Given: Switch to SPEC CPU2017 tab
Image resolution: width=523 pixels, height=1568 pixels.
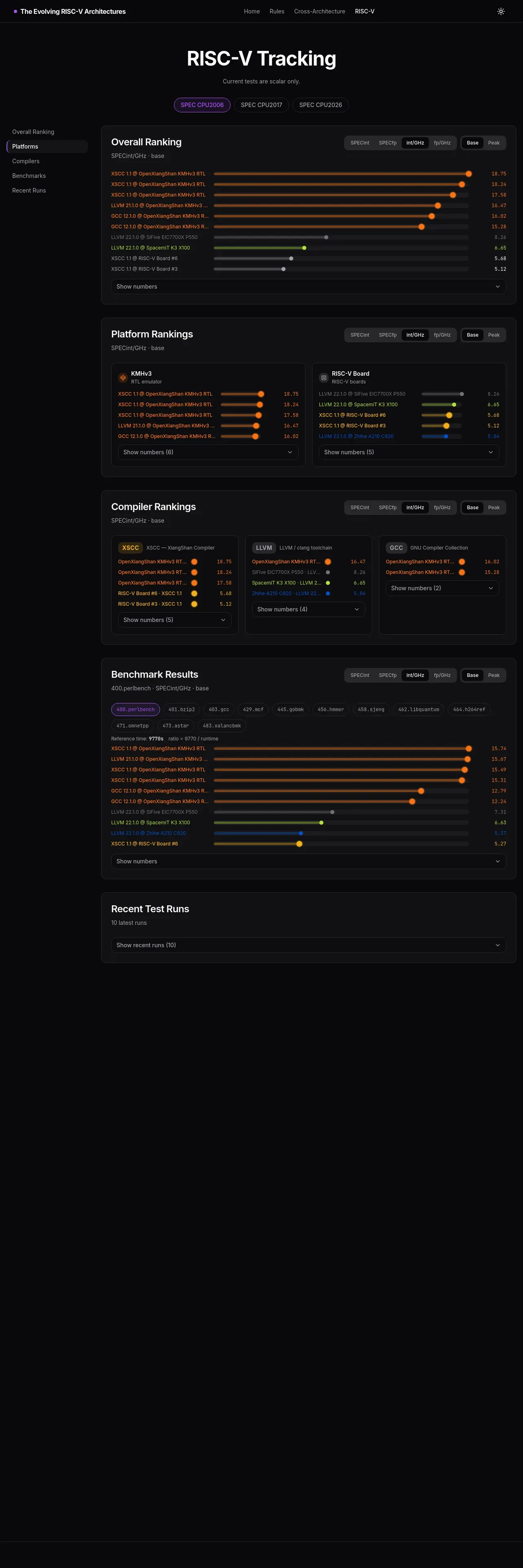Looking at the screenshot, I should click(262, 105).
